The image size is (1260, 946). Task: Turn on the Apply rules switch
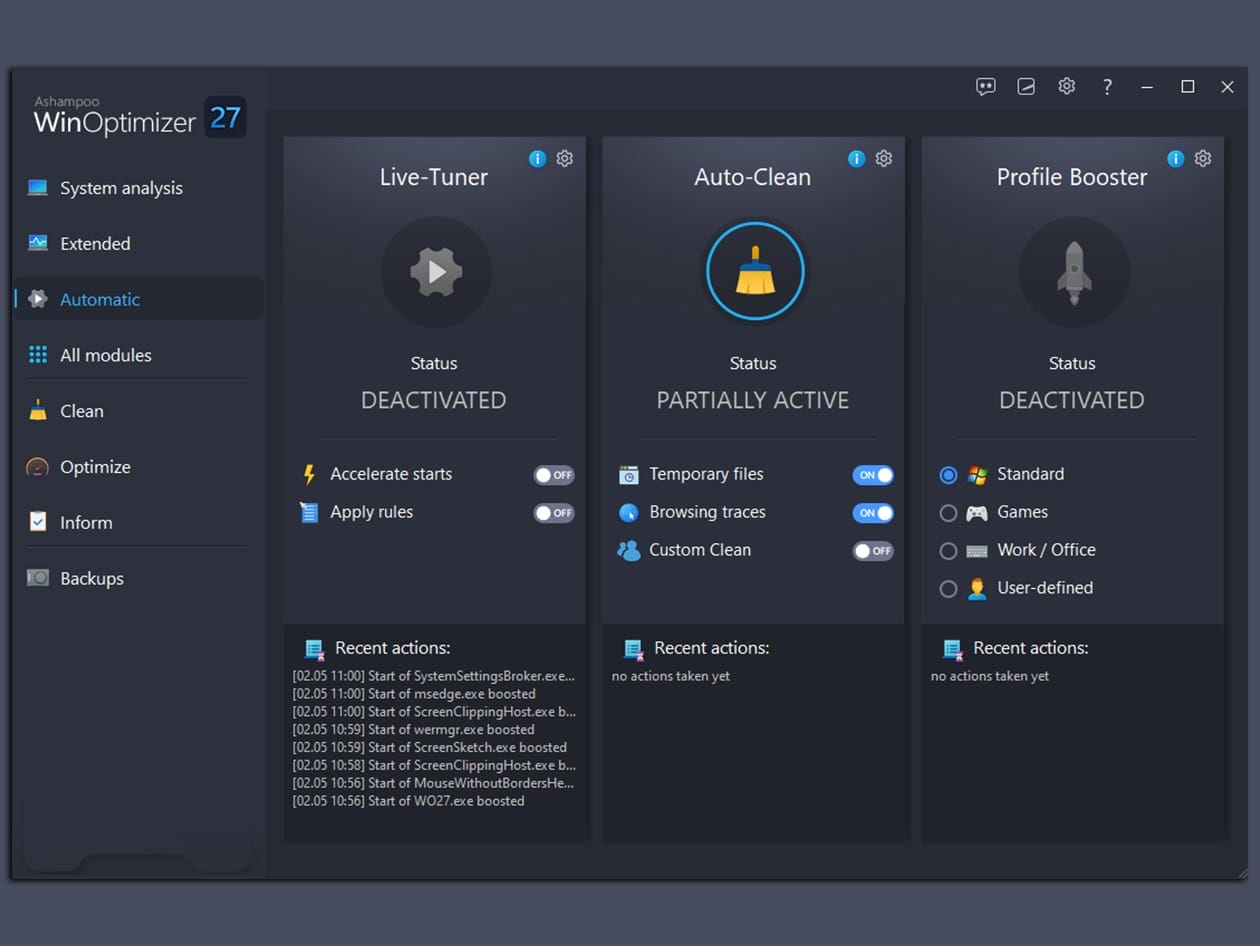[x=554, y=513]
